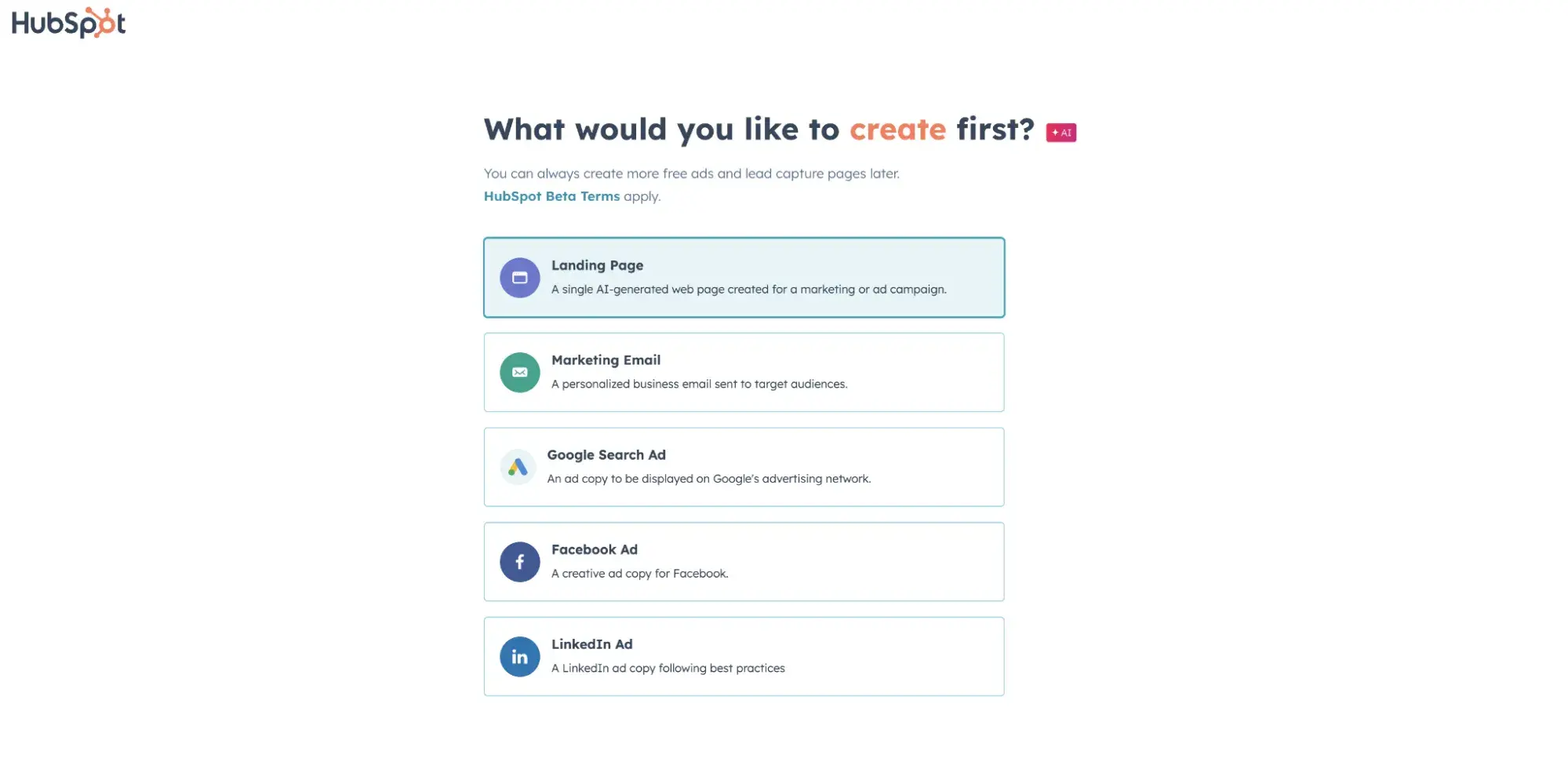The height and width of the screenshot is (784, 1568).
Task: Click the Marketing Email description text
Action: (700, 384)
